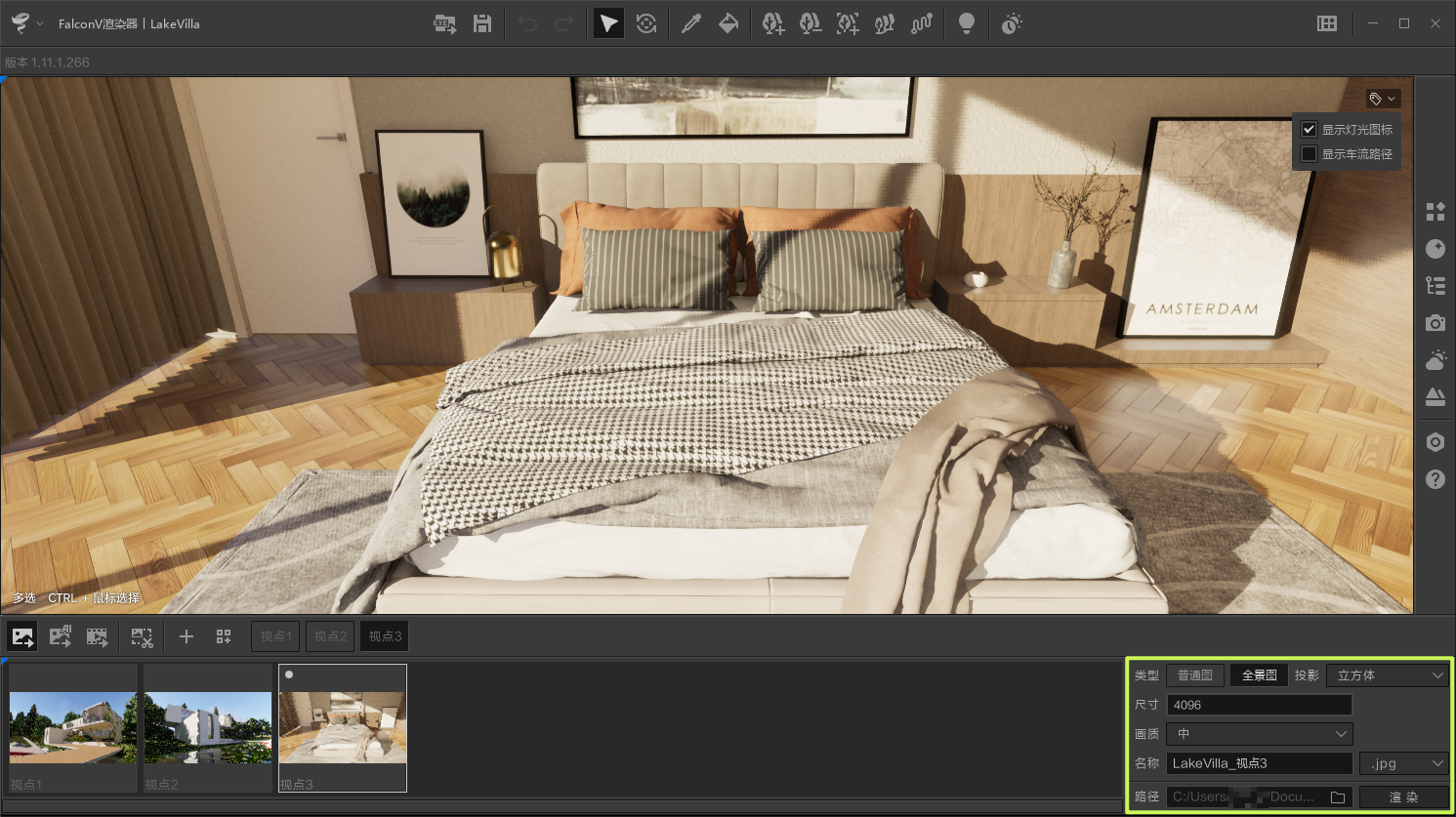Viewport: 1456px width, 817px height.
Task: Uncheck 显示灯光图标 checkbox
Action: pyautogui.click(x=1310, y=129)
